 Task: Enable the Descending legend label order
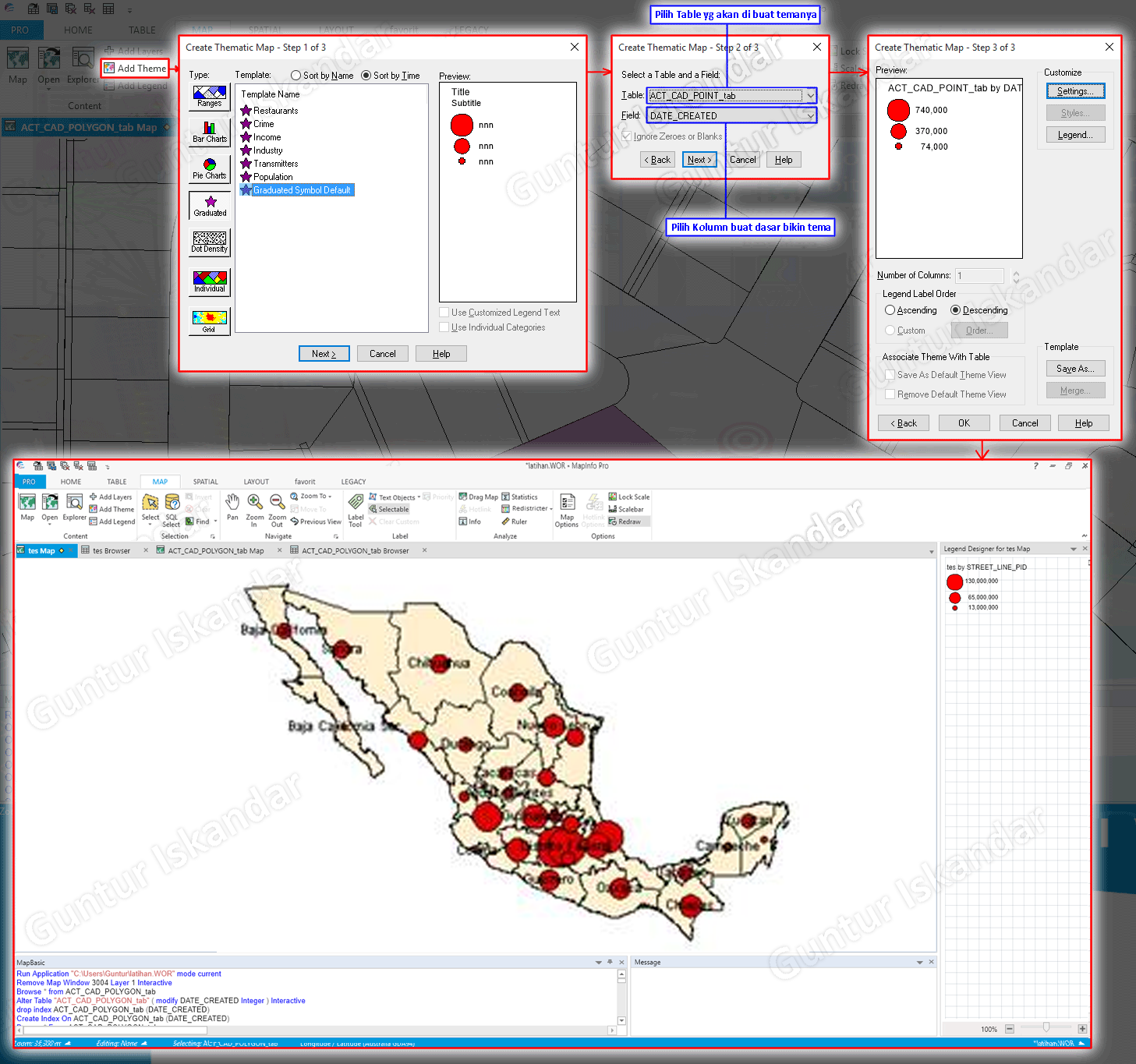[955, 309]
